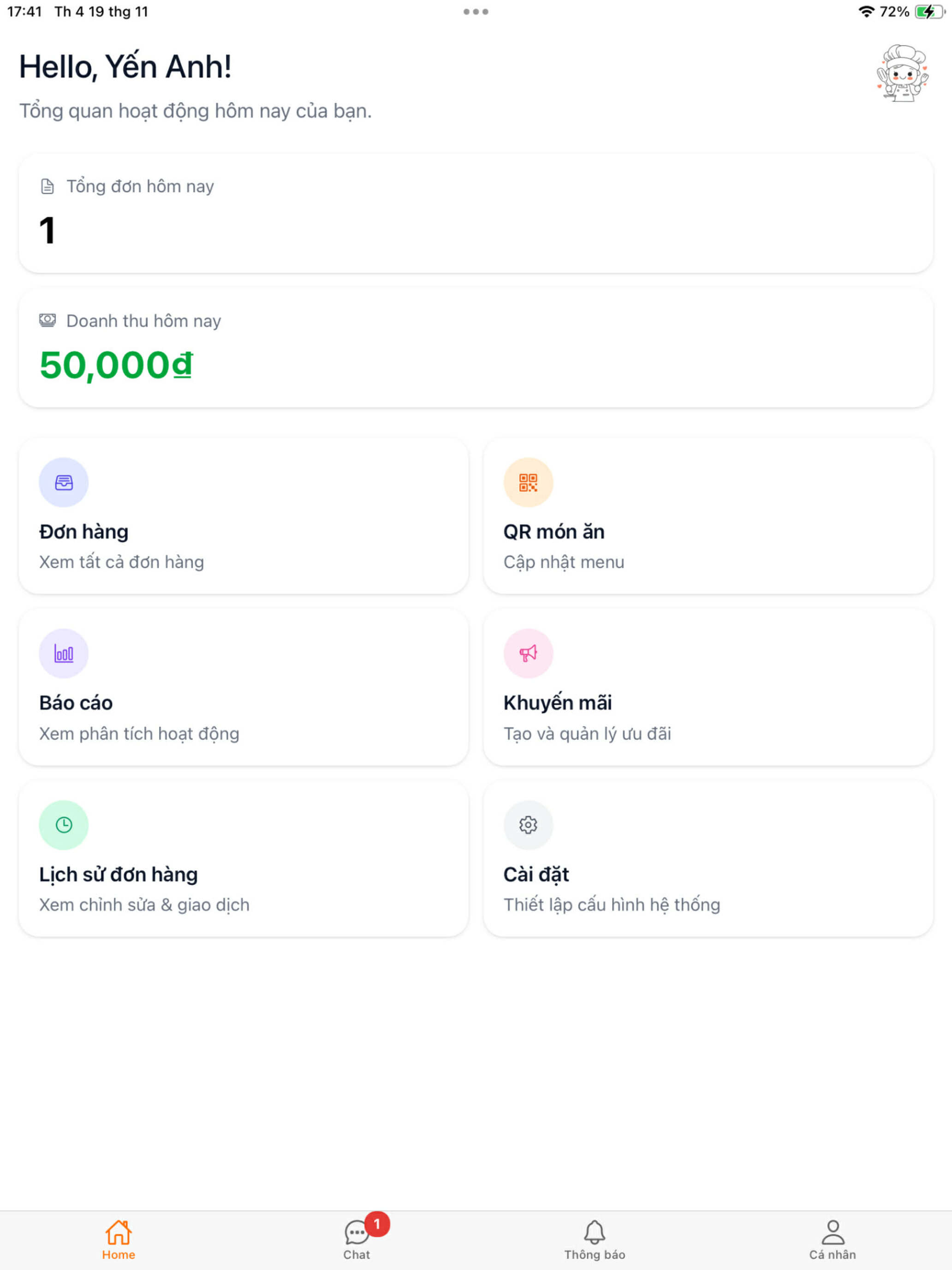The width and height of the screenshot is (952, 1270).
Task: Open the Đơn hàng inbox icon
Action: [64, 482]
